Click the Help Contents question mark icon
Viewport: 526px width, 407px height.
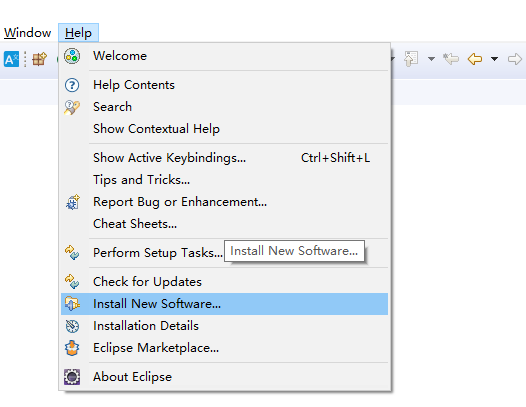(x=72, y=85)
